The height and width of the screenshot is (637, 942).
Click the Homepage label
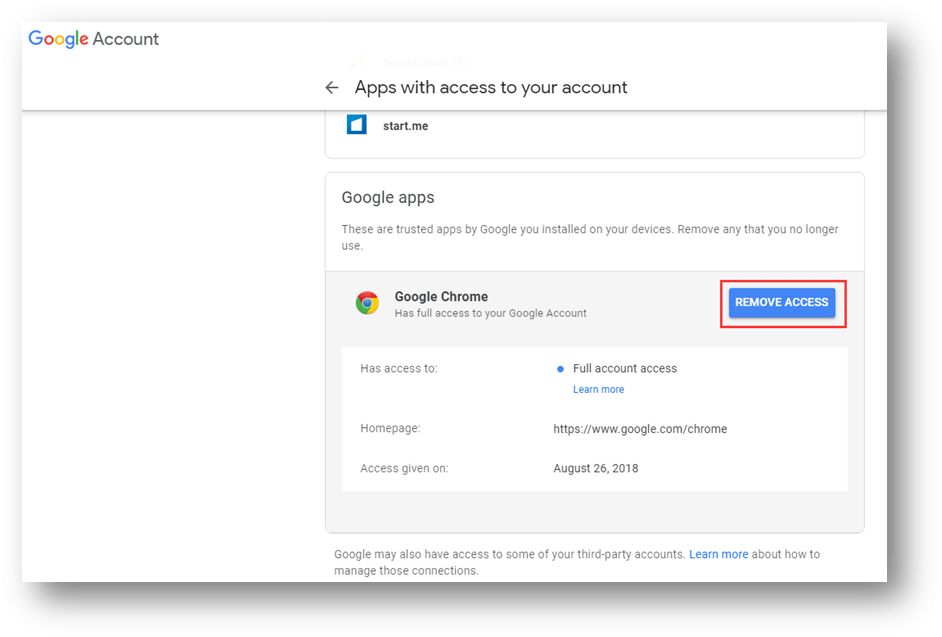(390, 428)
